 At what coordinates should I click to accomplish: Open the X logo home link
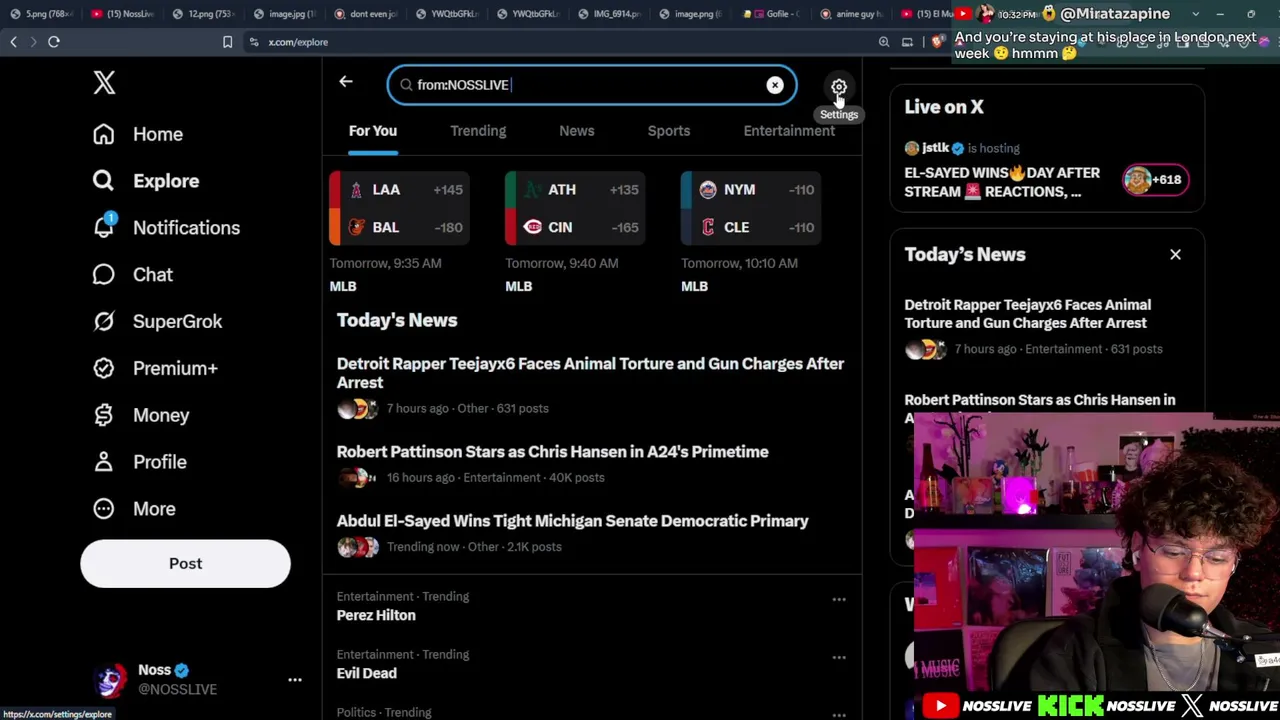(104, 83)
